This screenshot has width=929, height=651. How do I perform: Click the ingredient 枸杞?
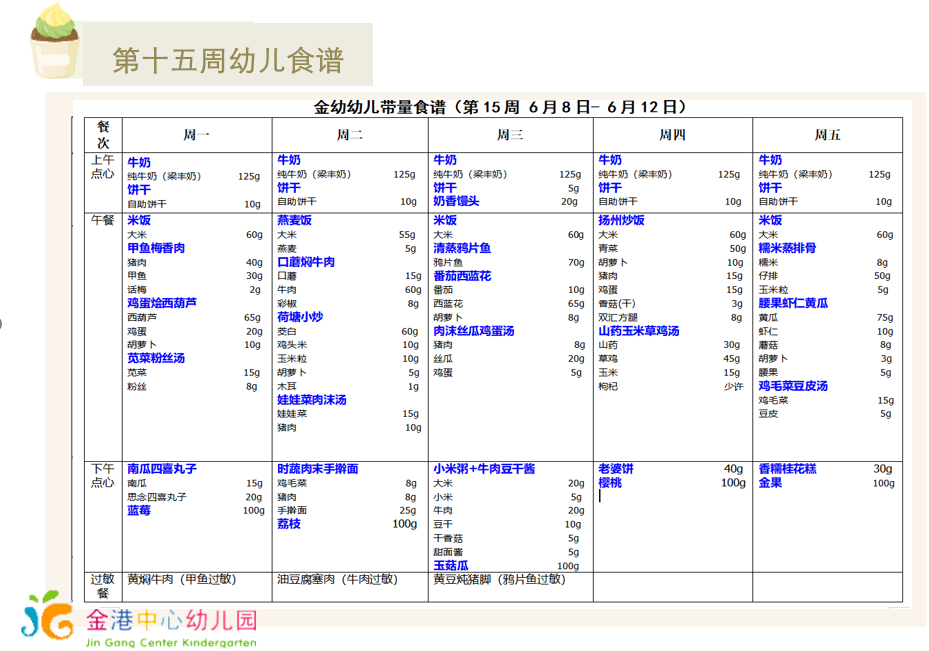click(608, 386)
